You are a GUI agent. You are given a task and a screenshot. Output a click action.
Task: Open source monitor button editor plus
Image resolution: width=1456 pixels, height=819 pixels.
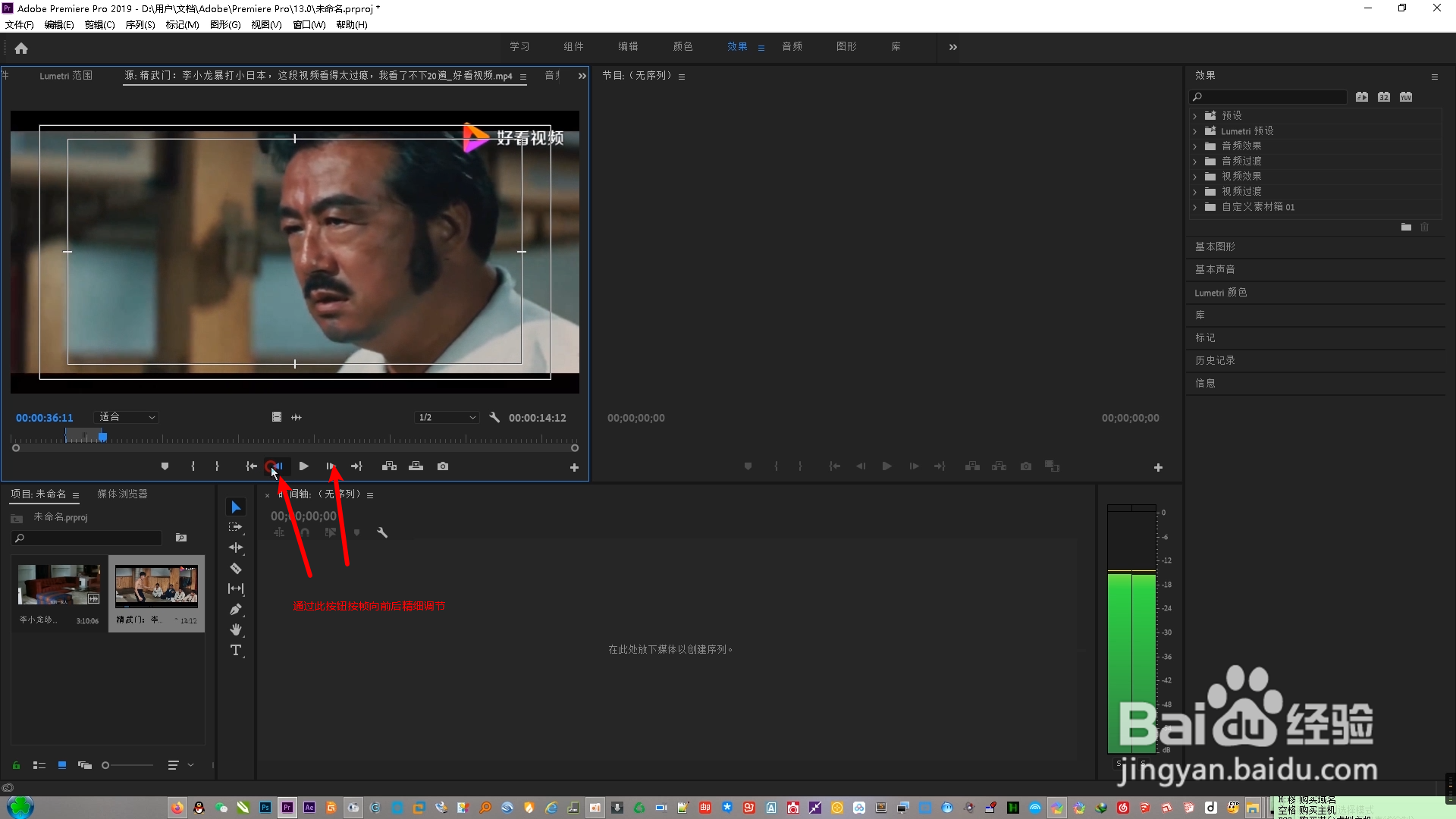click(x=574, y=468)
